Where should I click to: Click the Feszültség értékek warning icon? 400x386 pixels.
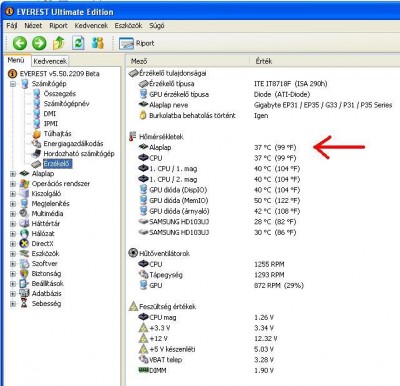point(133,306)
